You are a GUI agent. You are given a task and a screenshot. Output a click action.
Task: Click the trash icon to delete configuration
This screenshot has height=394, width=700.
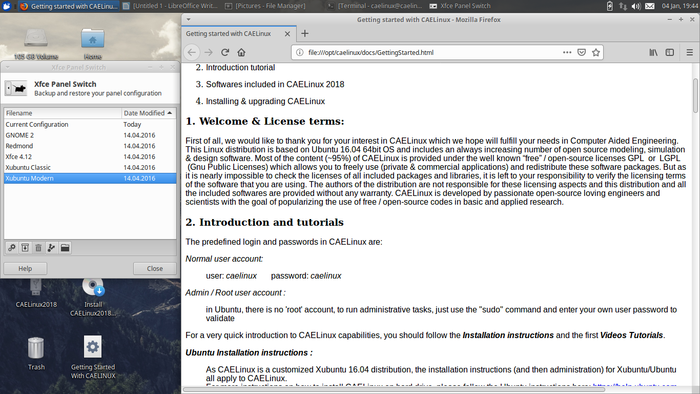coord(38,248)
